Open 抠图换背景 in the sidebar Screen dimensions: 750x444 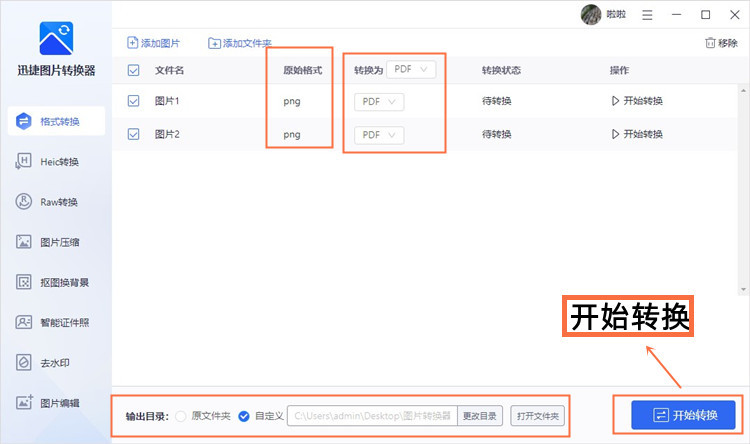(x=56, y=282)
